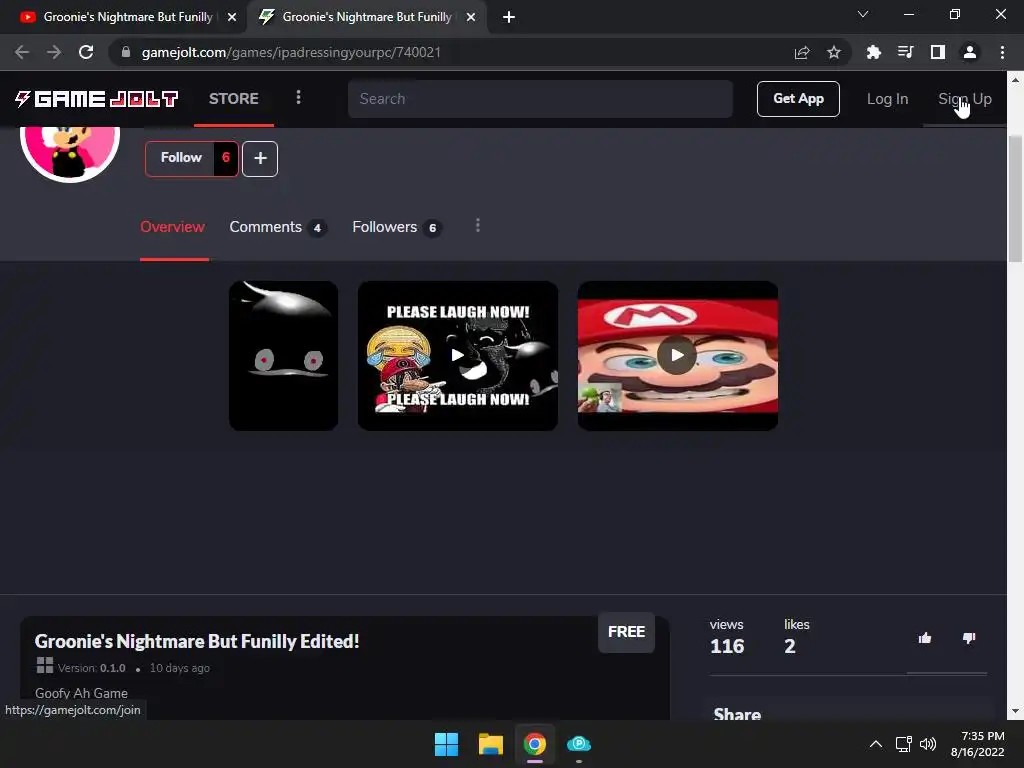1024x768 pixels.
Task: Open the STORE tab
Action: tap(234, 99)
